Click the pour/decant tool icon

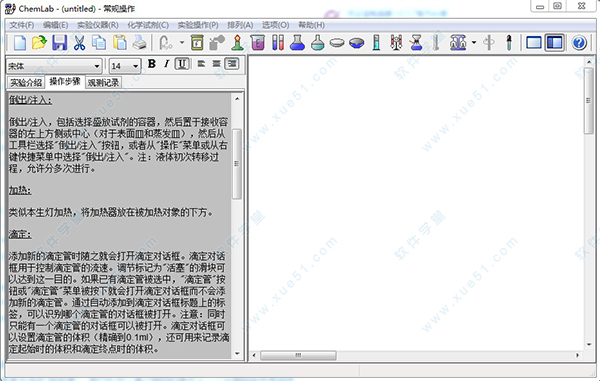[x=217, y=42]
